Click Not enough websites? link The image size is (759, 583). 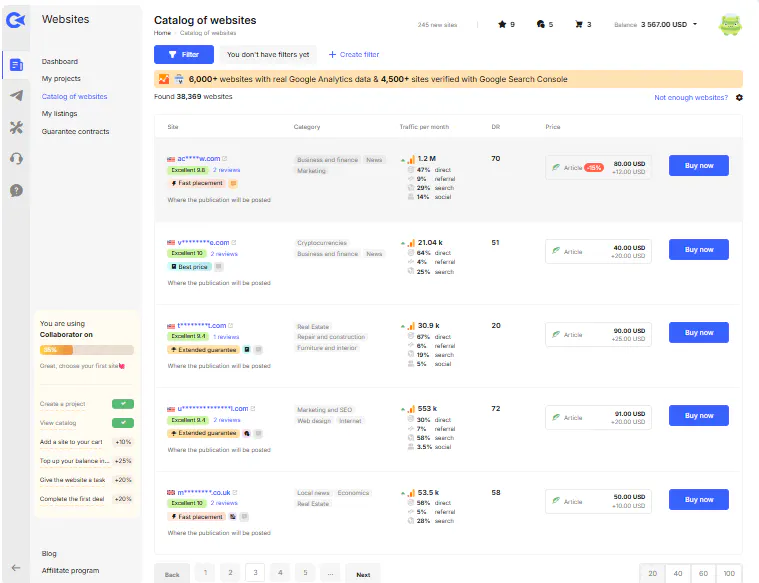(x=691, y=97)
